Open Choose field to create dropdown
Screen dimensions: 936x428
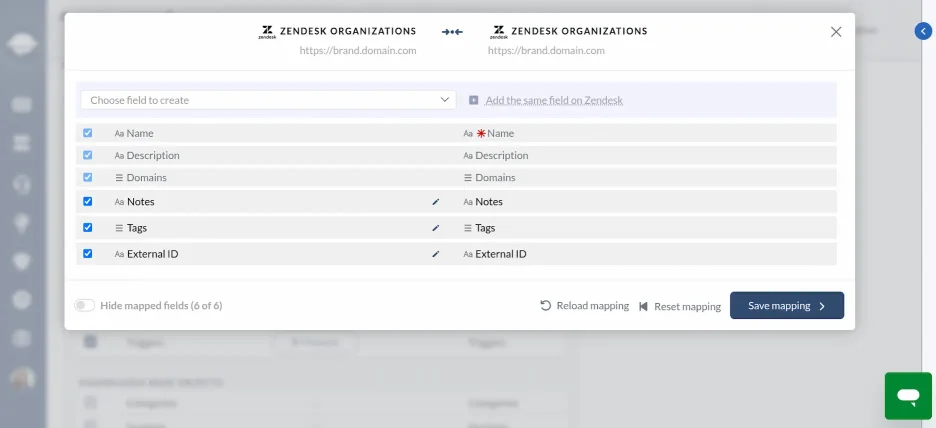268,100
